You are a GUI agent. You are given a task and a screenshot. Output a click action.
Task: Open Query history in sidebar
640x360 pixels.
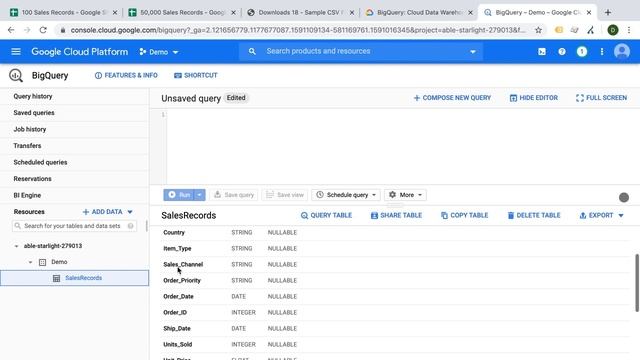click(x=33, y=96)
